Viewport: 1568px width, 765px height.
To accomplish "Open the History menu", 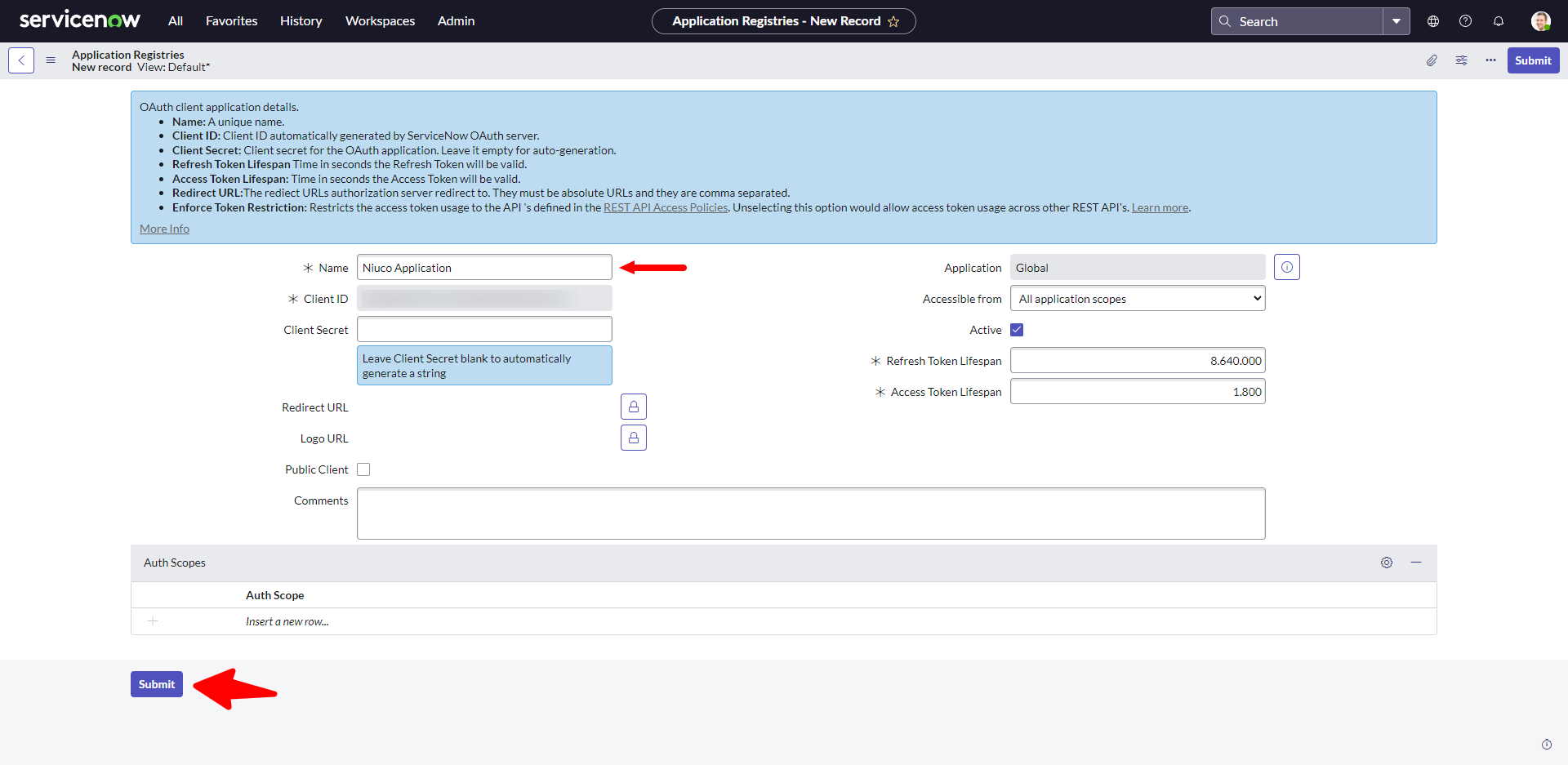I will [x=301, y=21].
